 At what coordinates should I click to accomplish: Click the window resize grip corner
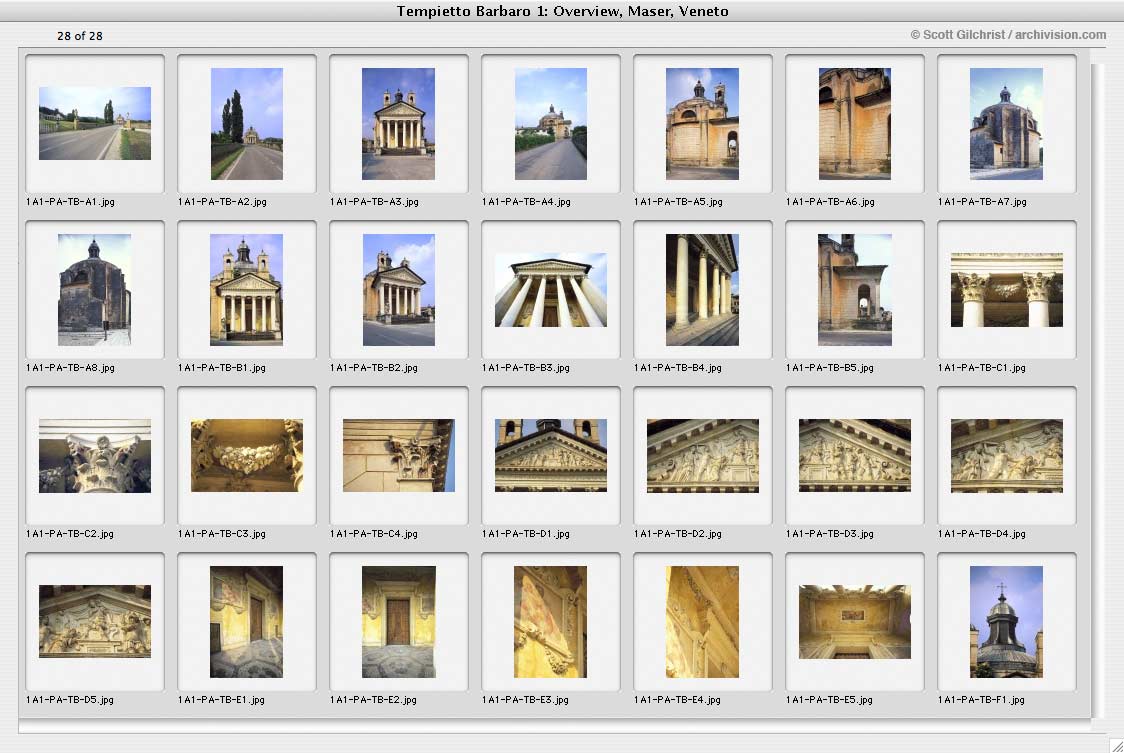point(1116,746)
